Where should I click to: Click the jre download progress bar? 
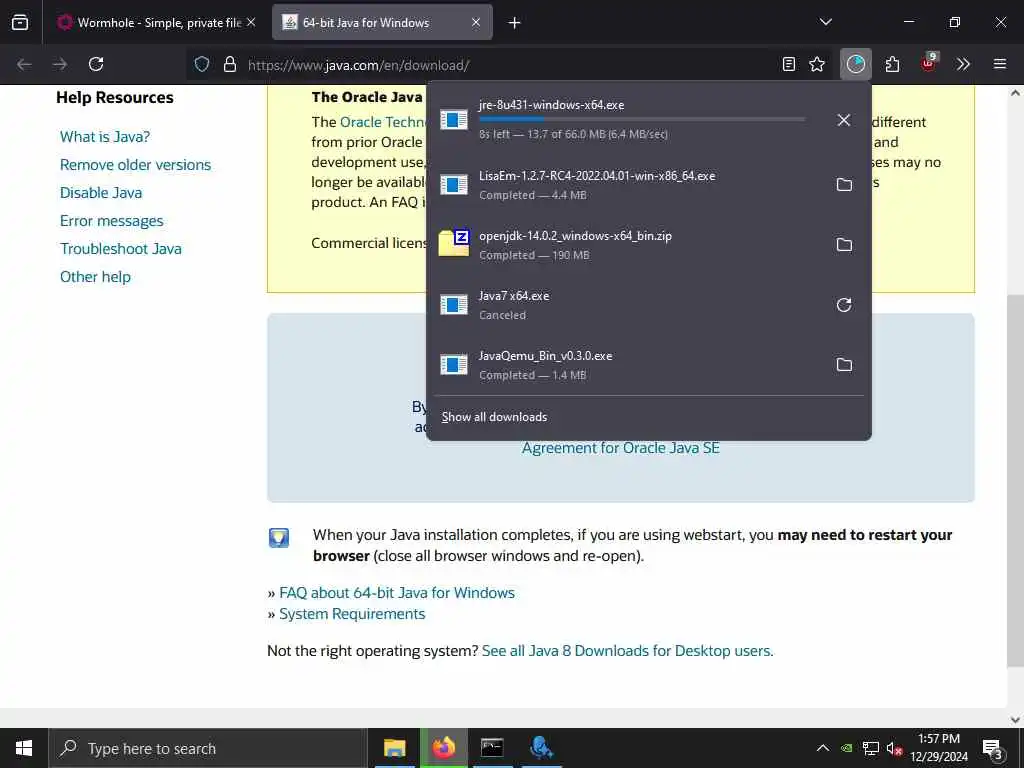coord(642,120)
